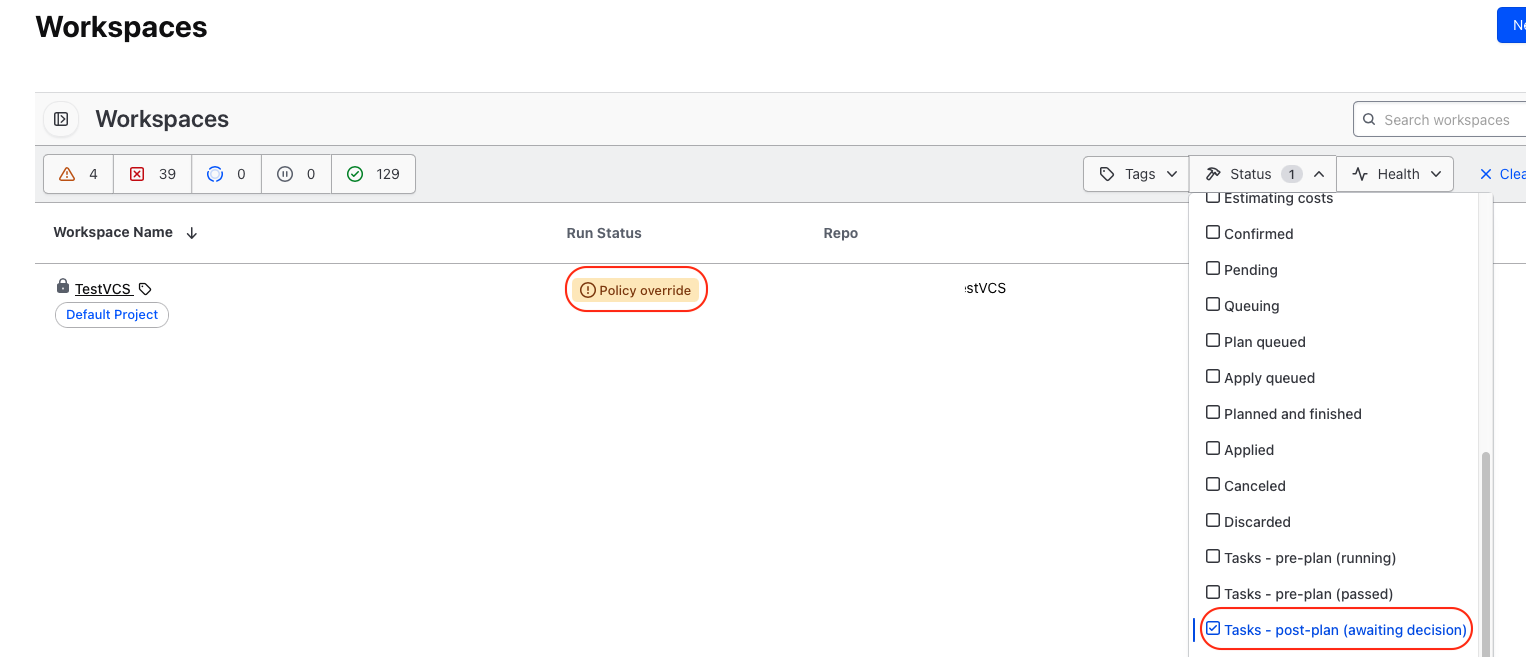The width and height of the screenshot is (1526, 657).
Task: Click the Status dropdown scrollbar
Action: (x=1485, y=550)
